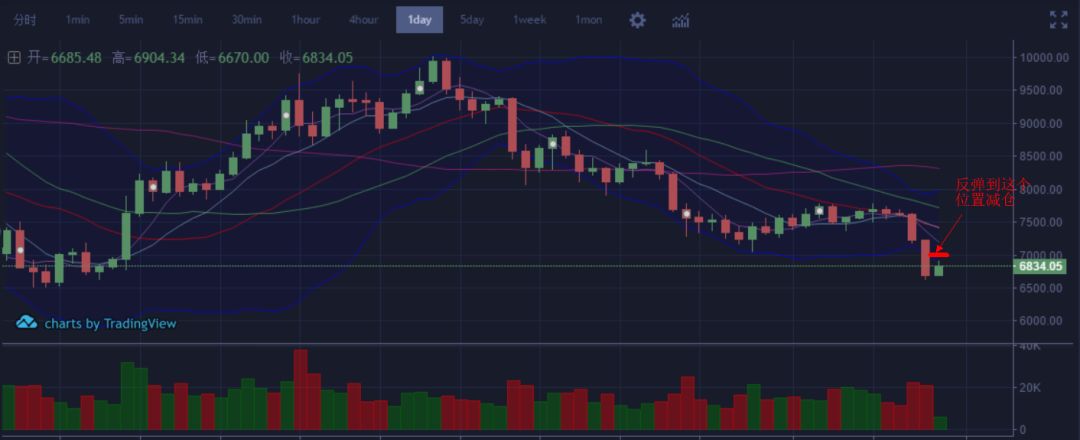Viewport: 1080px width, 440px height.
Task: Click the charts by TradingView link
Action: tap(110, 323)
